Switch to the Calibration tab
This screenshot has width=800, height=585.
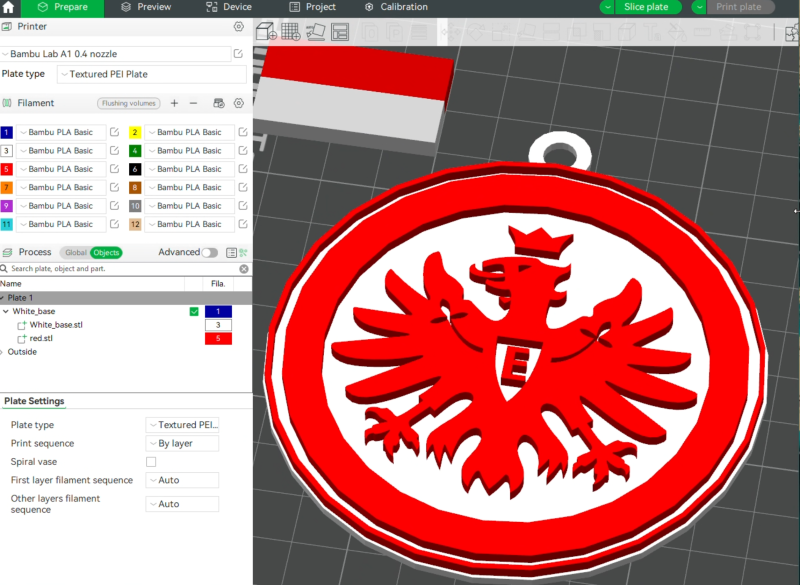click(x=396, y=7)
